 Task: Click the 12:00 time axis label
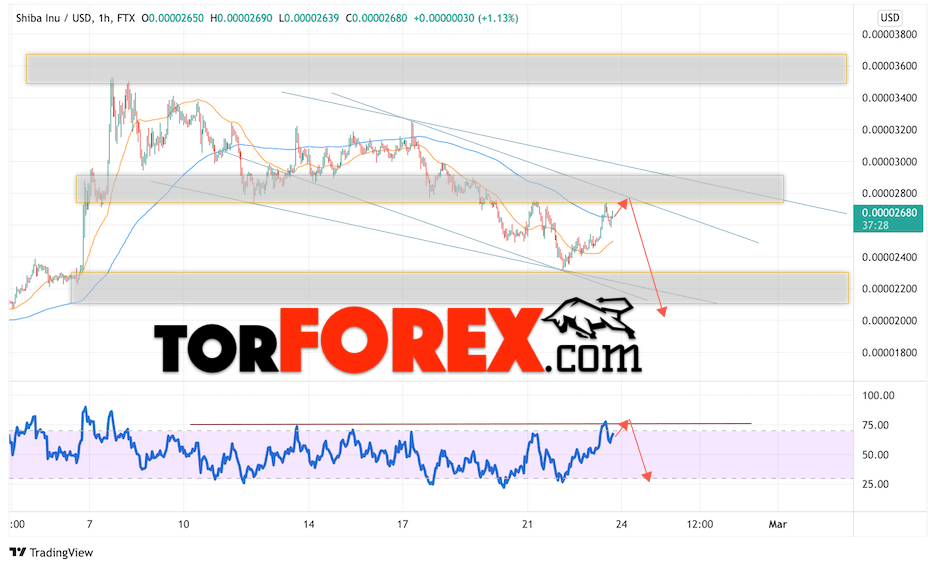[700, 524]
